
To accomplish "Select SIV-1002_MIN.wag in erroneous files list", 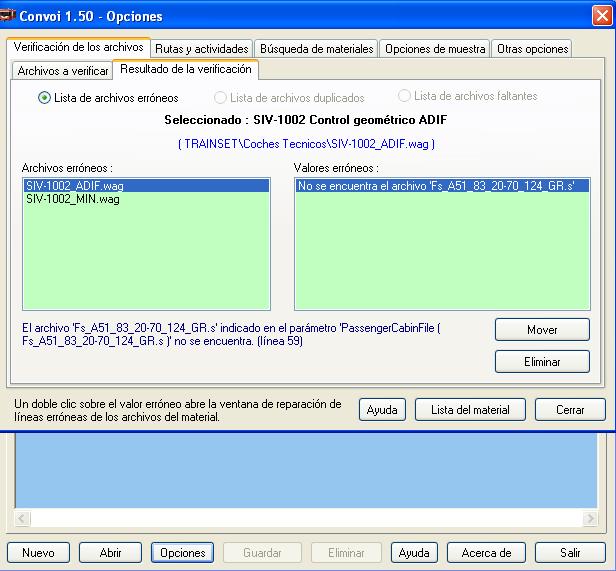I will click(x=73, y=199).
